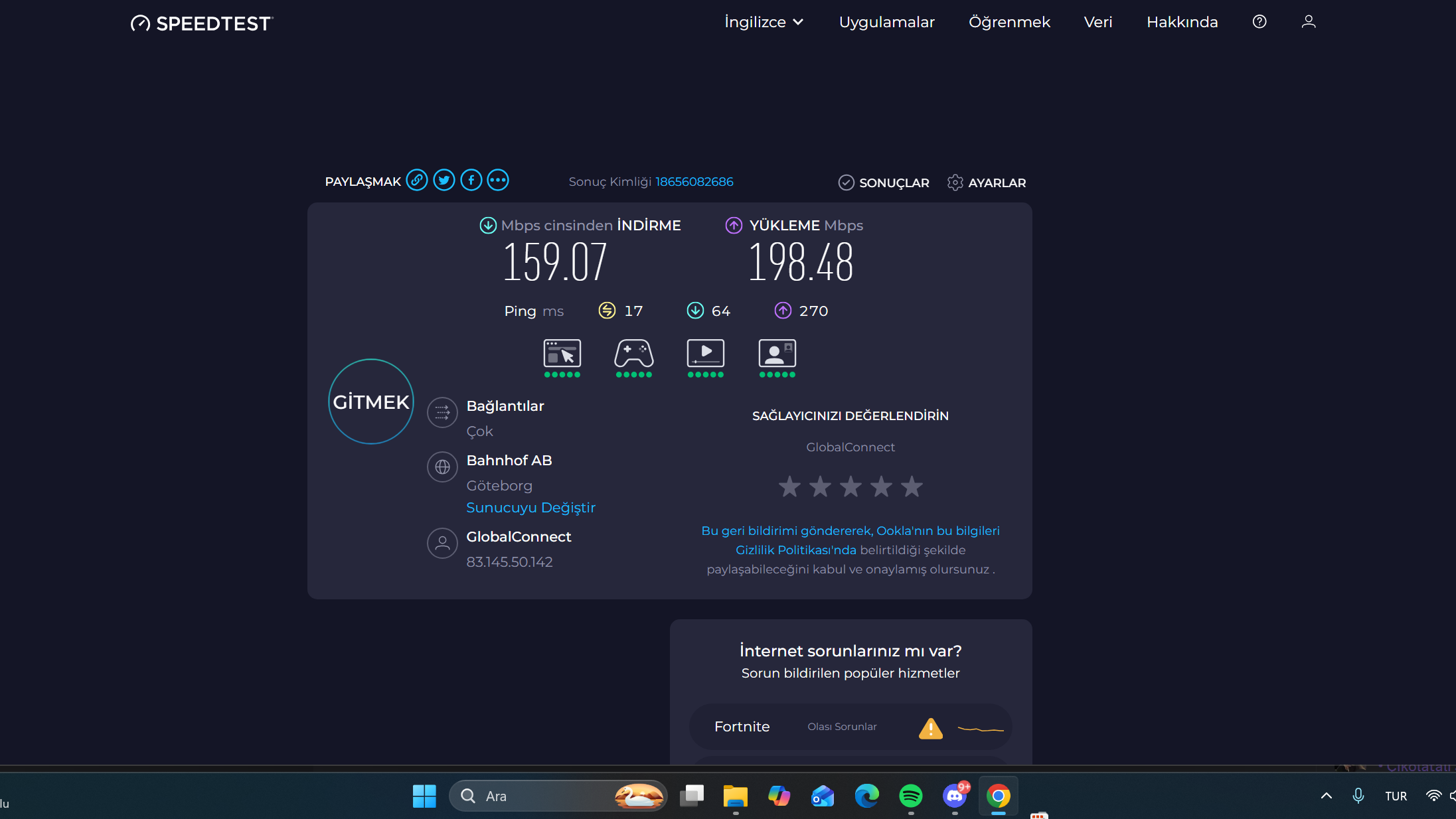Show hidden icons in the system tray
1456x819 pixels.
(x=1327, y=796)
